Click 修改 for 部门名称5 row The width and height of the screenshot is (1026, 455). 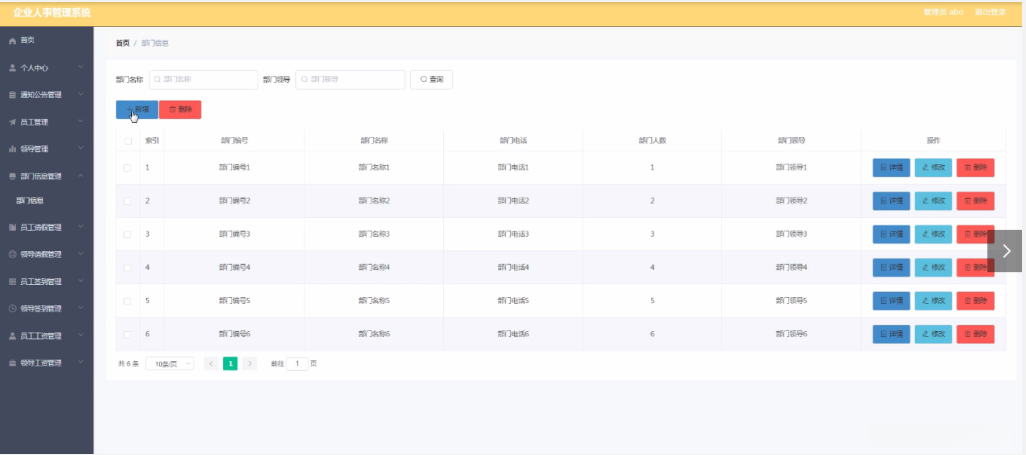tap(933, 301)
